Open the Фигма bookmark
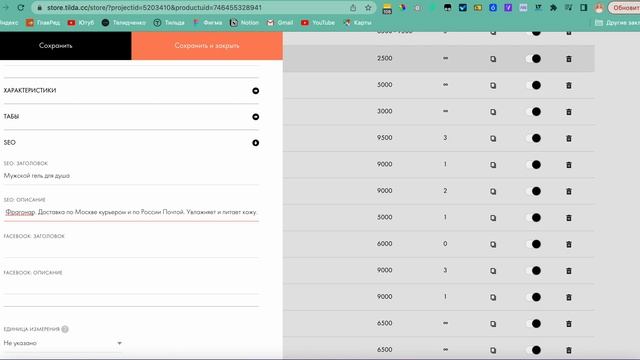 (208, 22)
